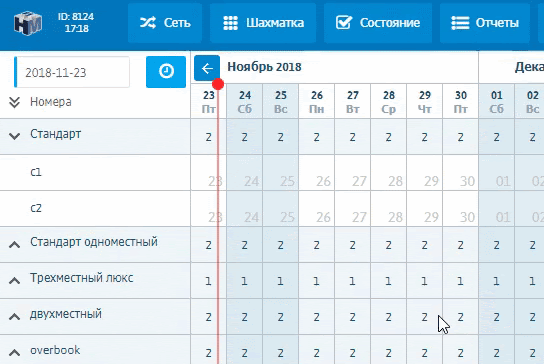
Task: Select the date header 29 Чт
Action: (425, 101)
